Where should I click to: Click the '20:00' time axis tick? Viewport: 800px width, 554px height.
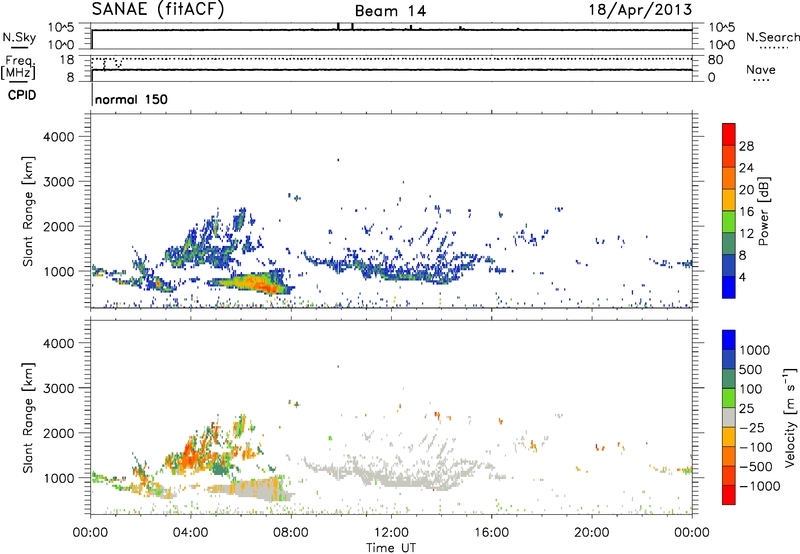[592, 533]
